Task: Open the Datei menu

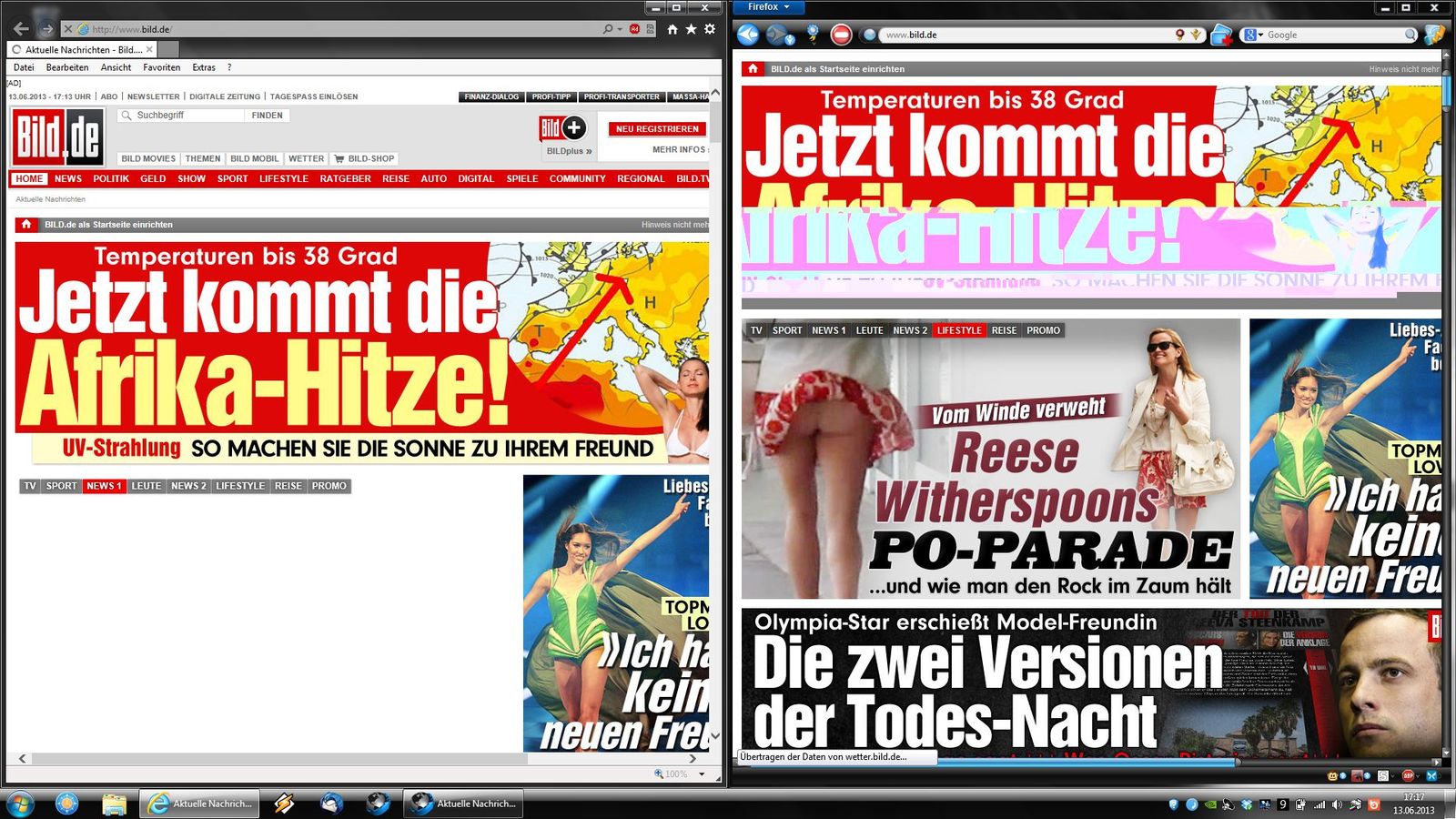Action: pos(24,67)
